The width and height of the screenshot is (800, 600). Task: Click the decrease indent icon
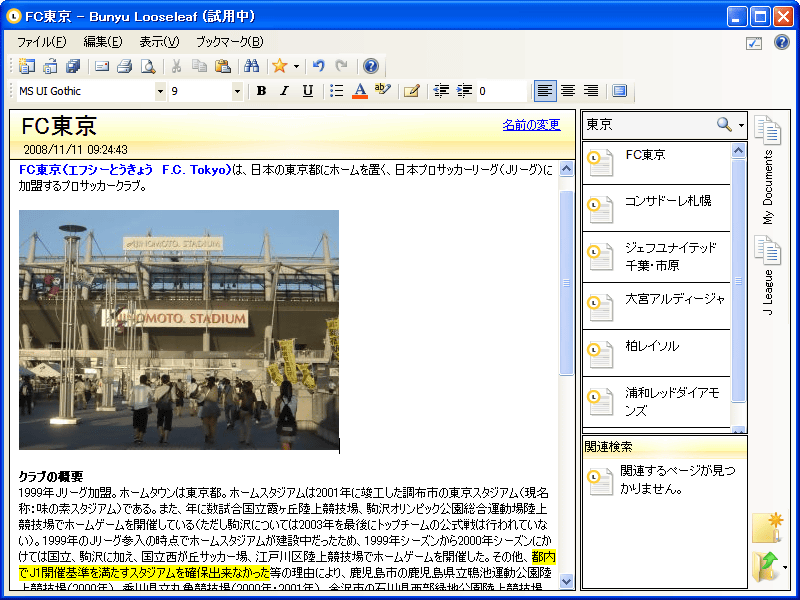pyautogui.click(x=441, y=91)
